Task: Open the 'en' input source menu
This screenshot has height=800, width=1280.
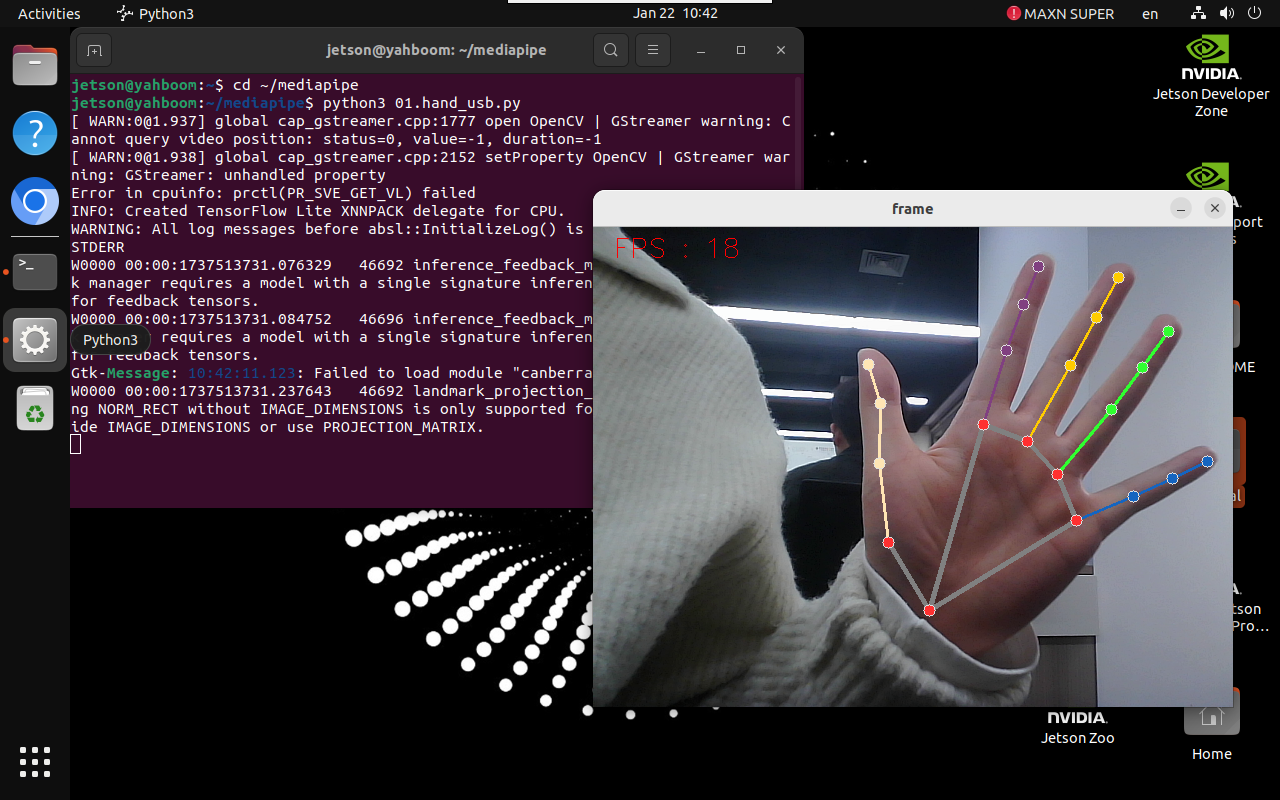Action: (x=1150, y=14)
